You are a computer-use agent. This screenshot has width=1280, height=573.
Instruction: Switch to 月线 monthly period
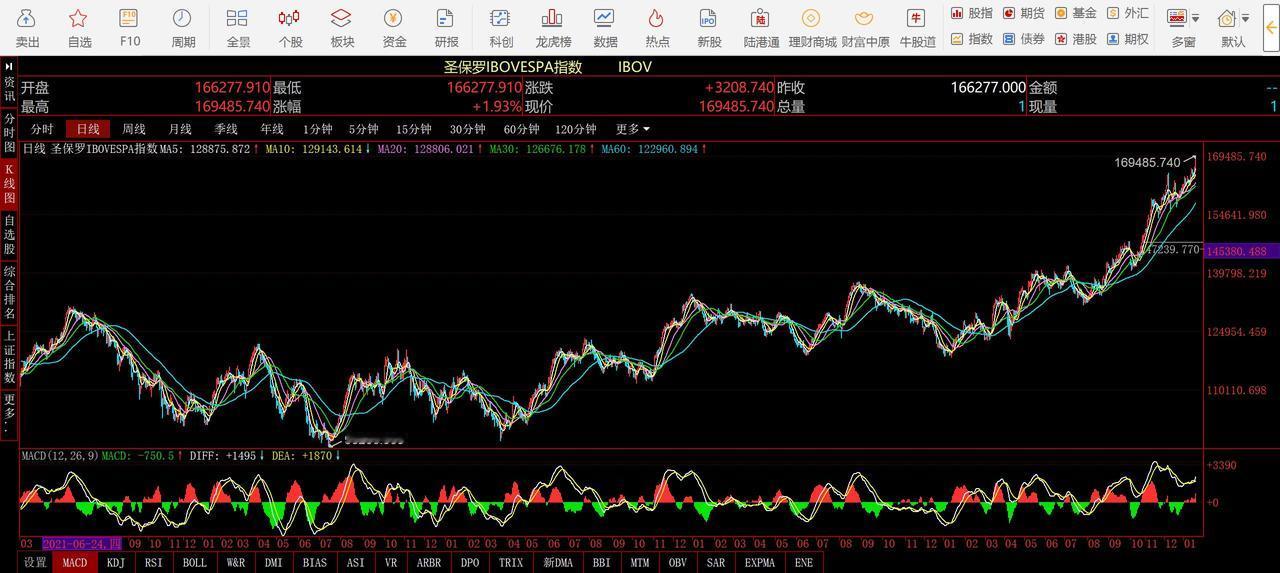(x=180, y=129)
